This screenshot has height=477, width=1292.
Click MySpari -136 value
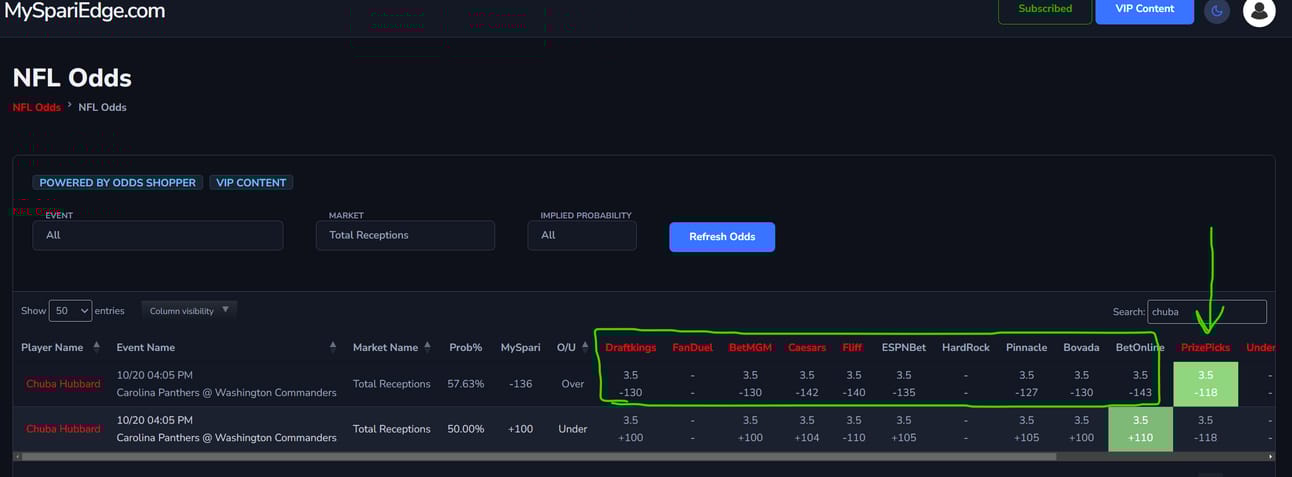(x=520, y=384)
